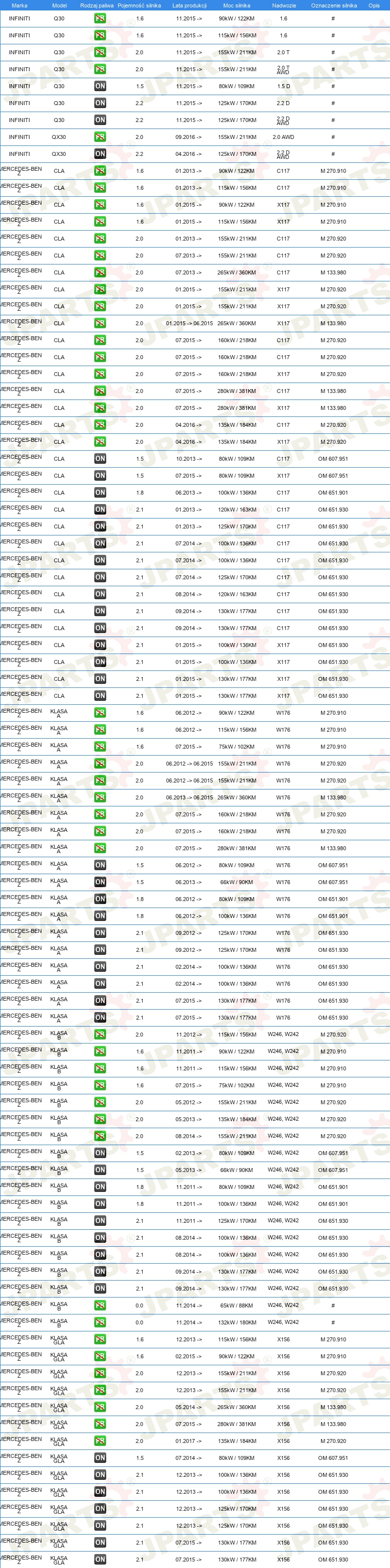This screenshot has width=390, height=1568.
Task: Click petrol icon for Klasa A 07.2015 75kW / 102KM
Action: [x=100, y=747]
